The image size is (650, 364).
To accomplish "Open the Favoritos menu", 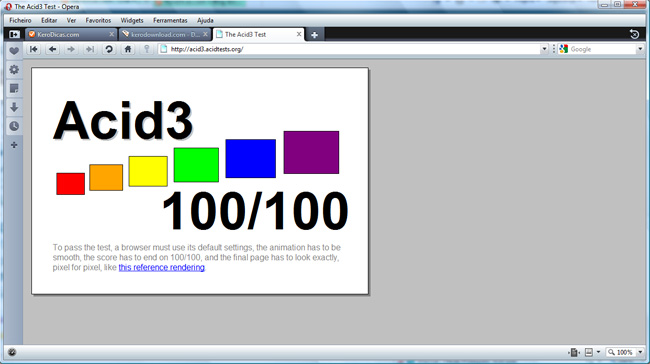I will click(98, 20).
